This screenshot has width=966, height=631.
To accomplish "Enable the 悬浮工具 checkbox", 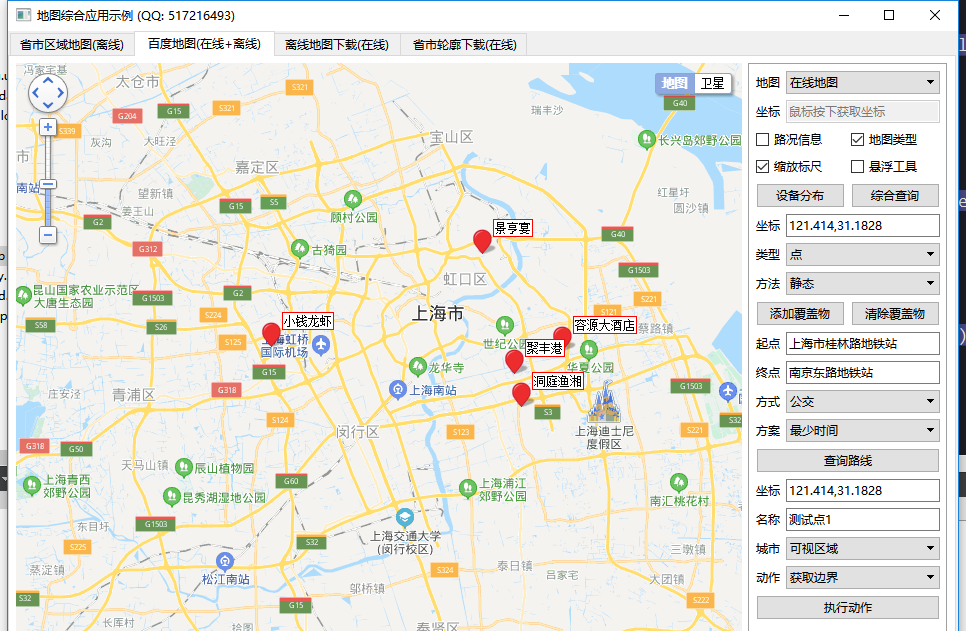I will coord(857,166).
